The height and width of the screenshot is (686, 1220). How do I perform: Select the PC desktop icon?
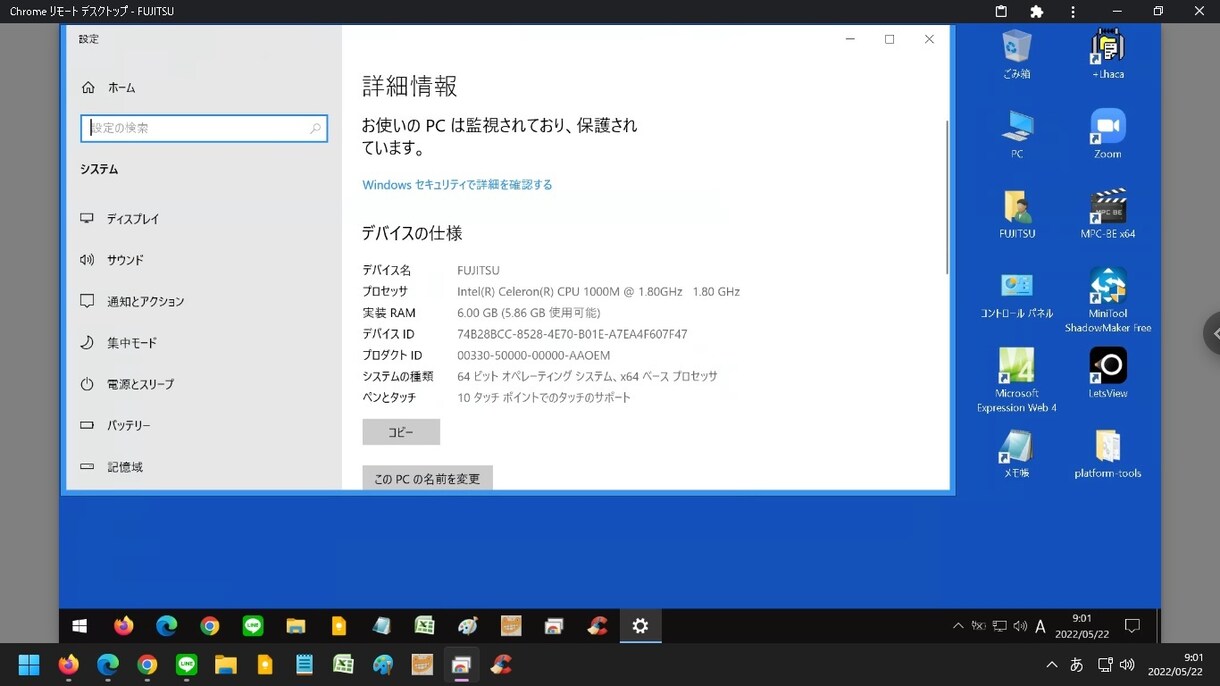(x=1017, y=134)
